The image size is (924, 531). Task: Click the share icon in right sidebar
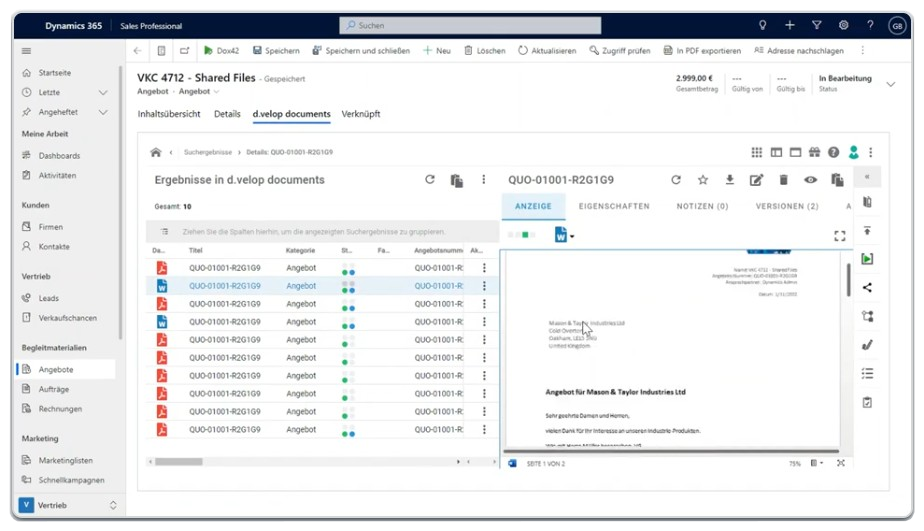(867, 288)
